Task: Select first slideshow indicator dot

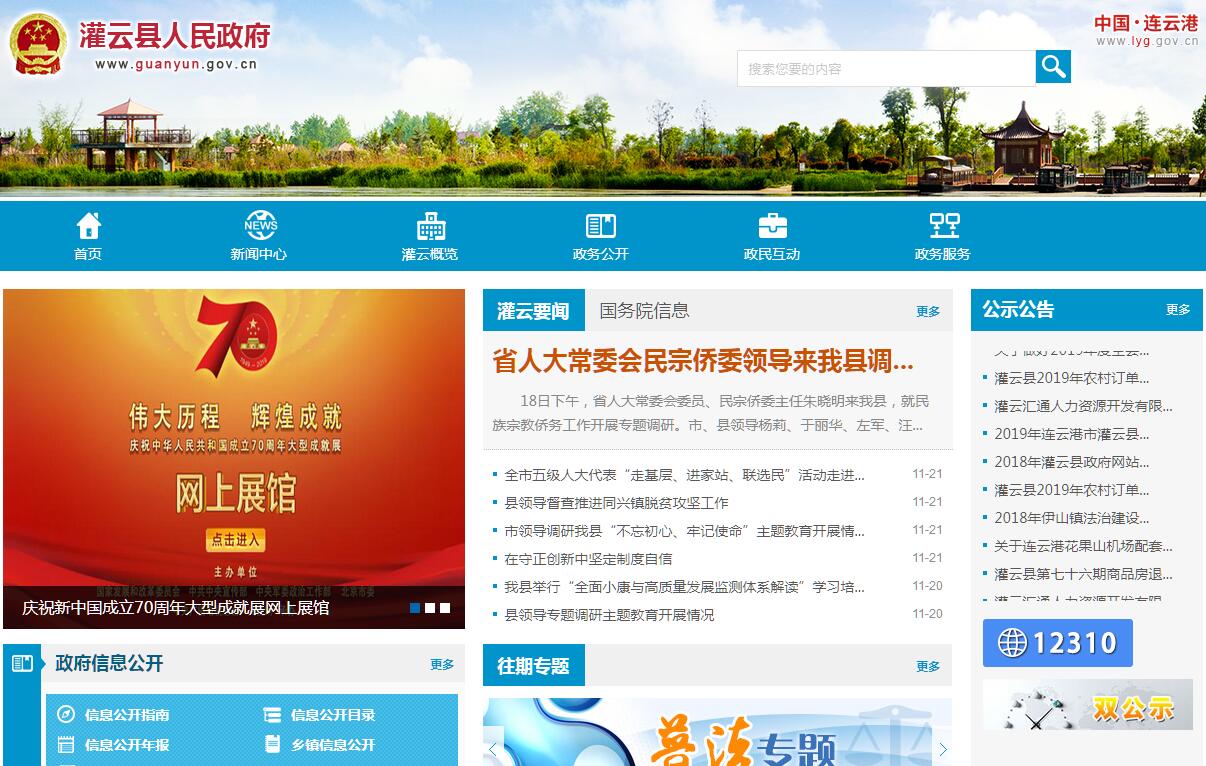Action: tap(415, 607)
